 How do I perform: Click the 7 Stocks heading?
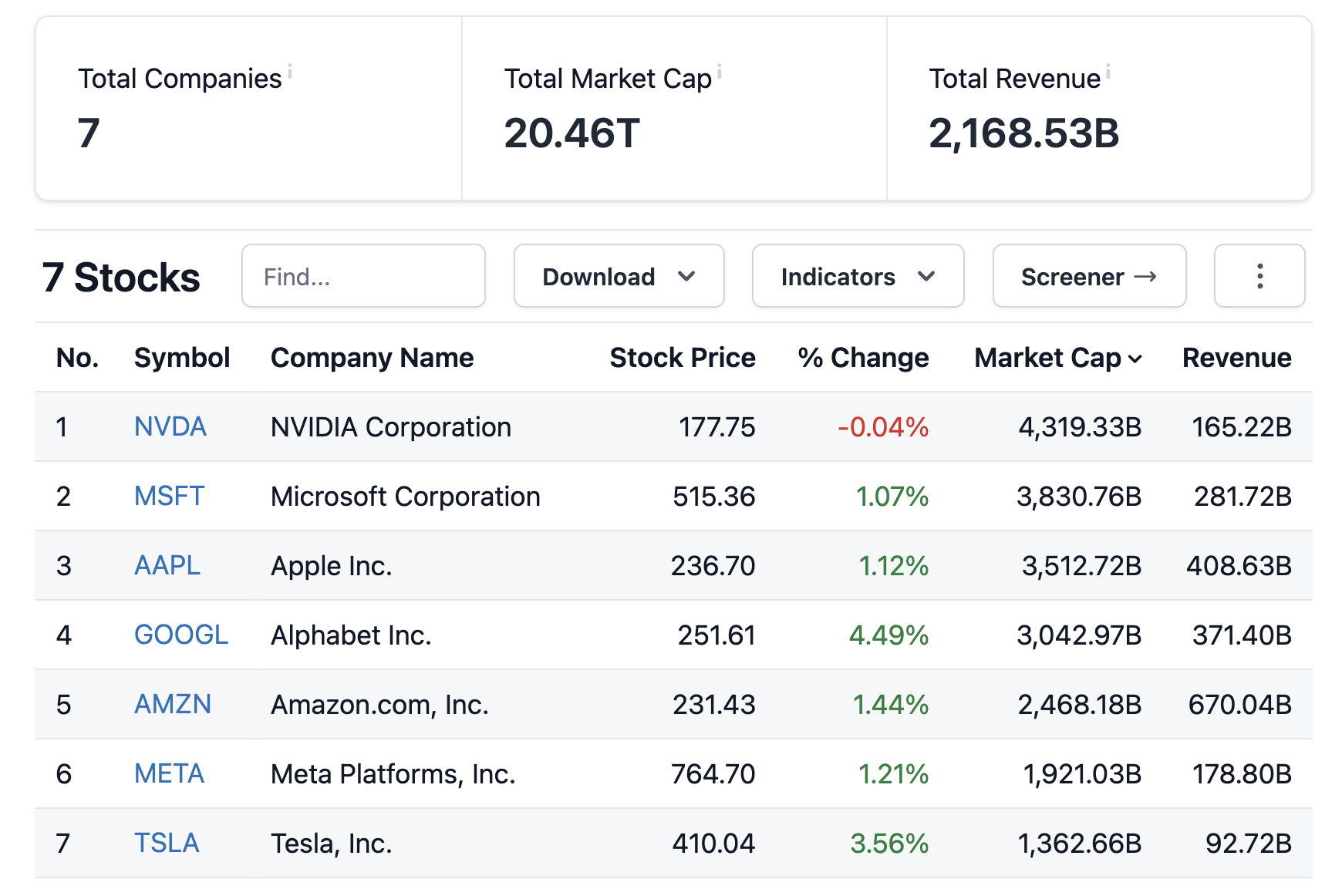click(x=121, y=277)
